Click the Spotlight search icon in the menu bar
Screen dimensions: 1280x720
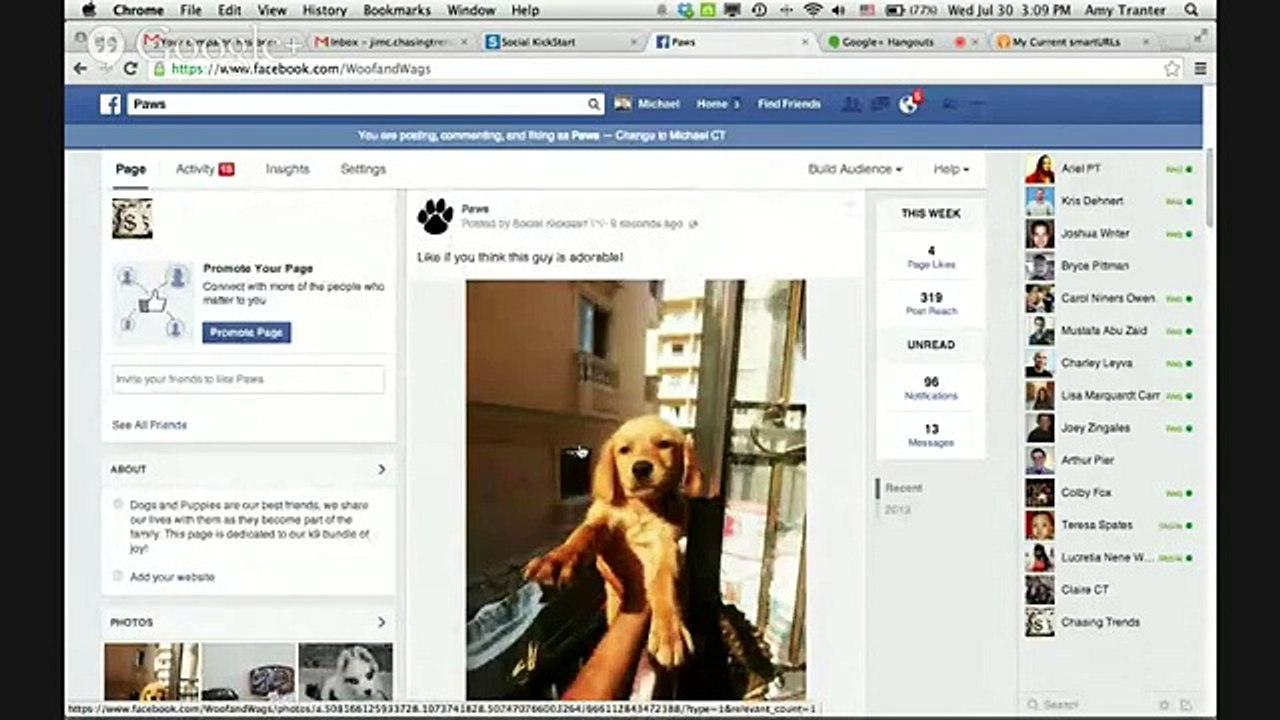click(1191, 10)
